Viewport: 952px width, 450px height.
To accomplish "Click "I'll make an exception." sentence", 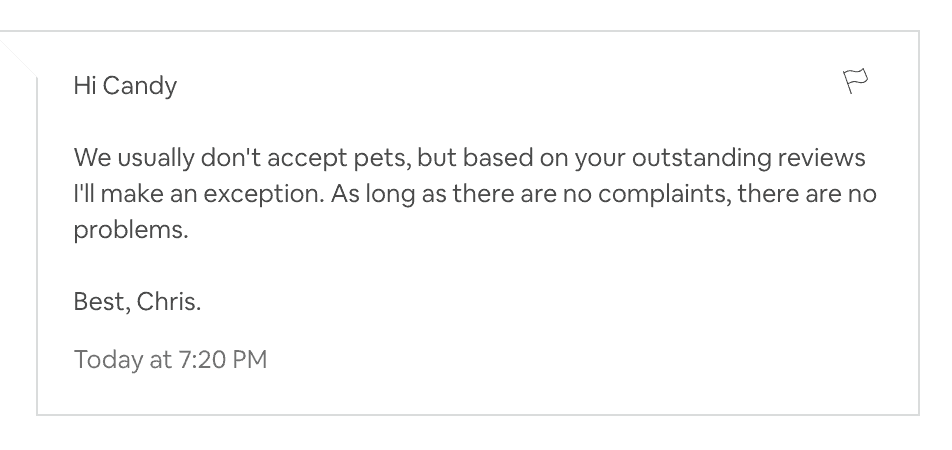I will coord(199,194).
